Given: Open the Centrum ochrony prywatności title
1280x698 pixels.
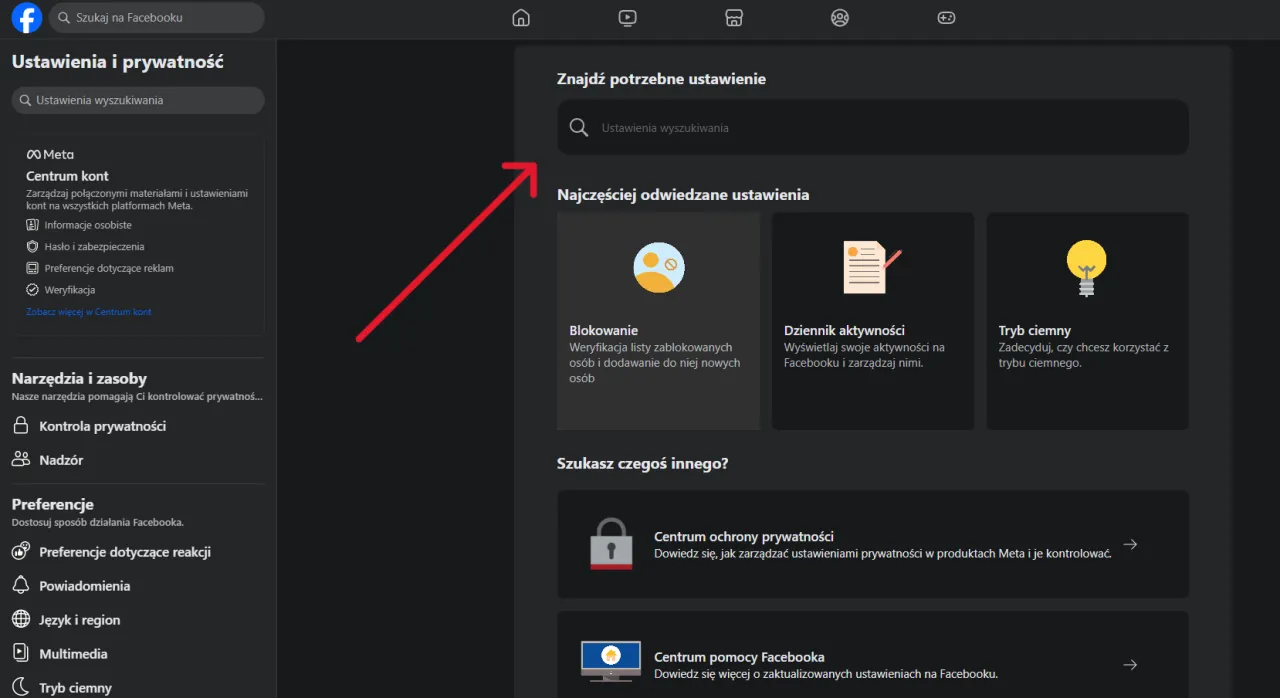Looking at the screenshot, I should point(743,536).
